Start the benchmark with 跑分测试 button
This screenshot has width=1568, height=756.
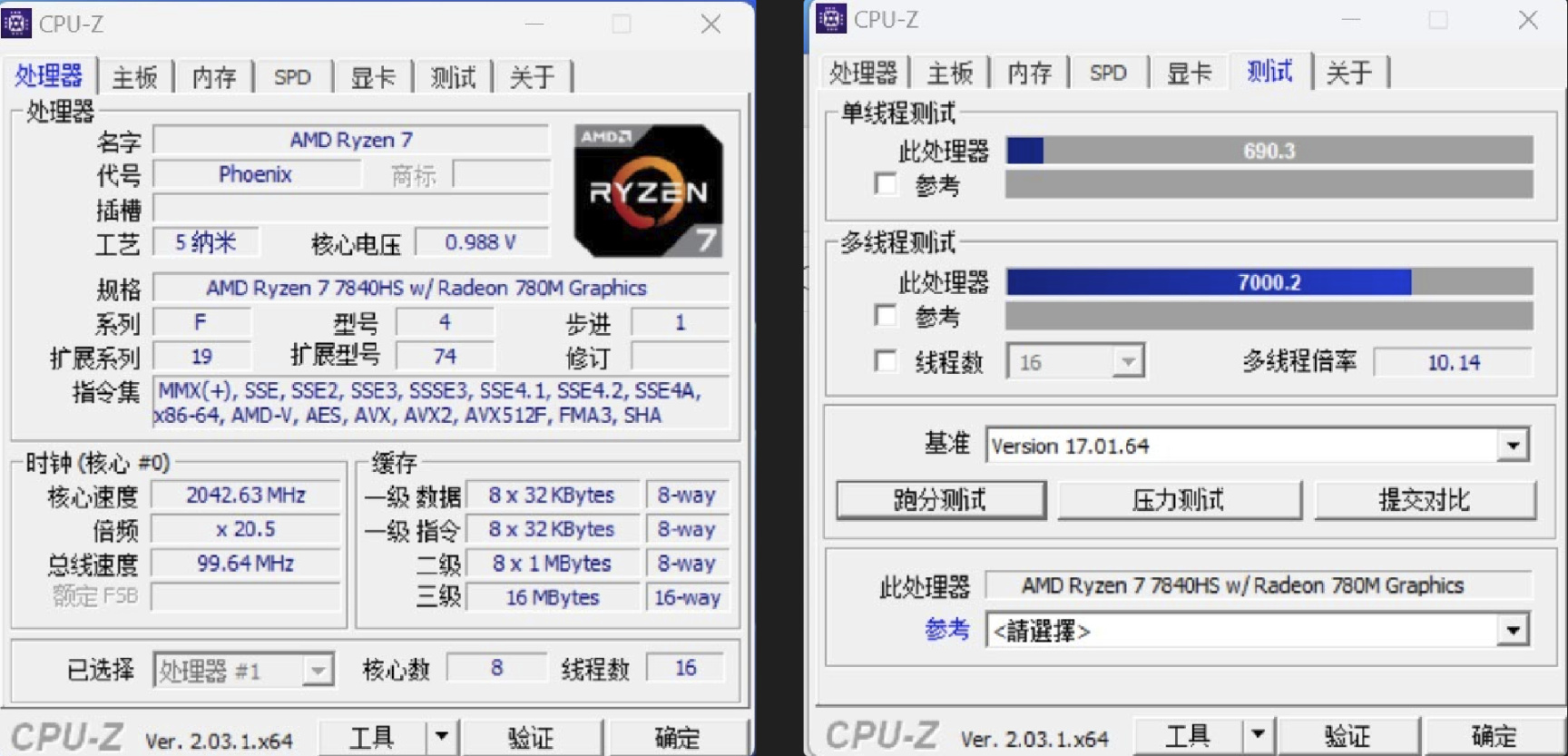pyautogui.click(x=940, y=499)
